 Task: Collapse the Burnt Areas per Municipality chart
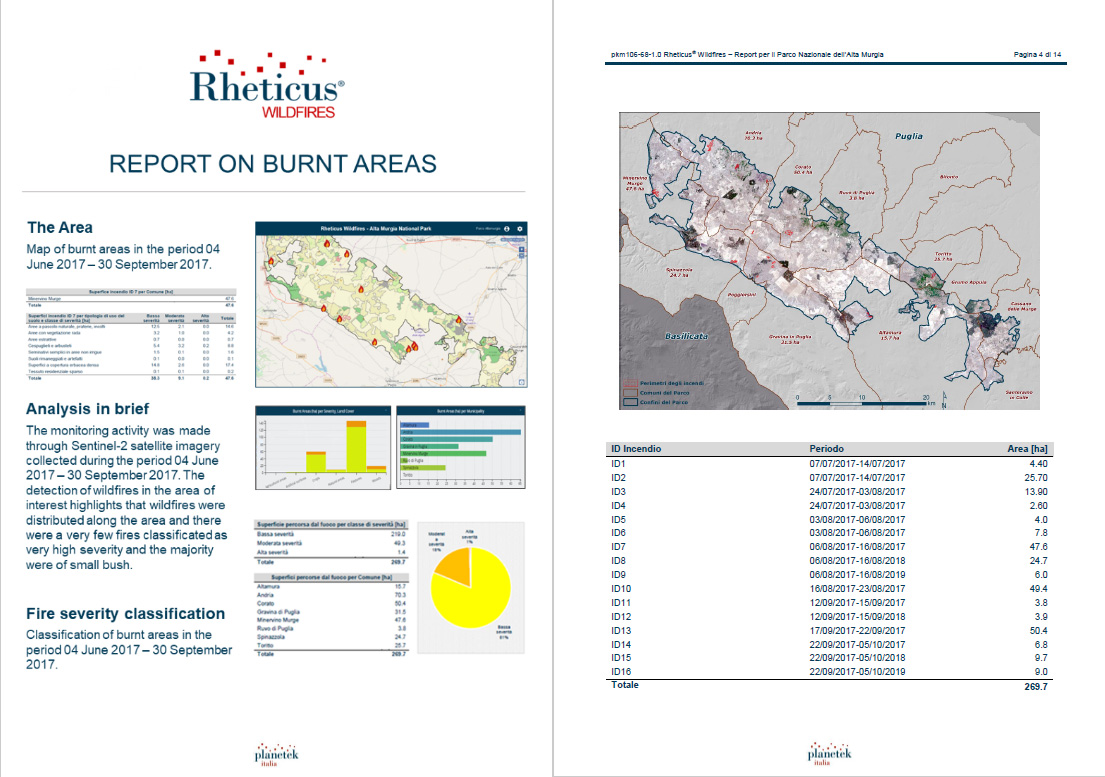coord(521,410)
